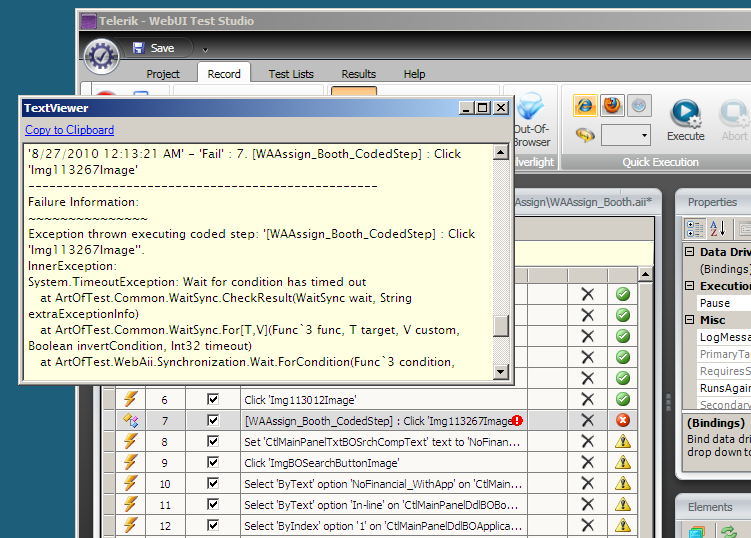Select the LogMessage property row

[724, 337]
